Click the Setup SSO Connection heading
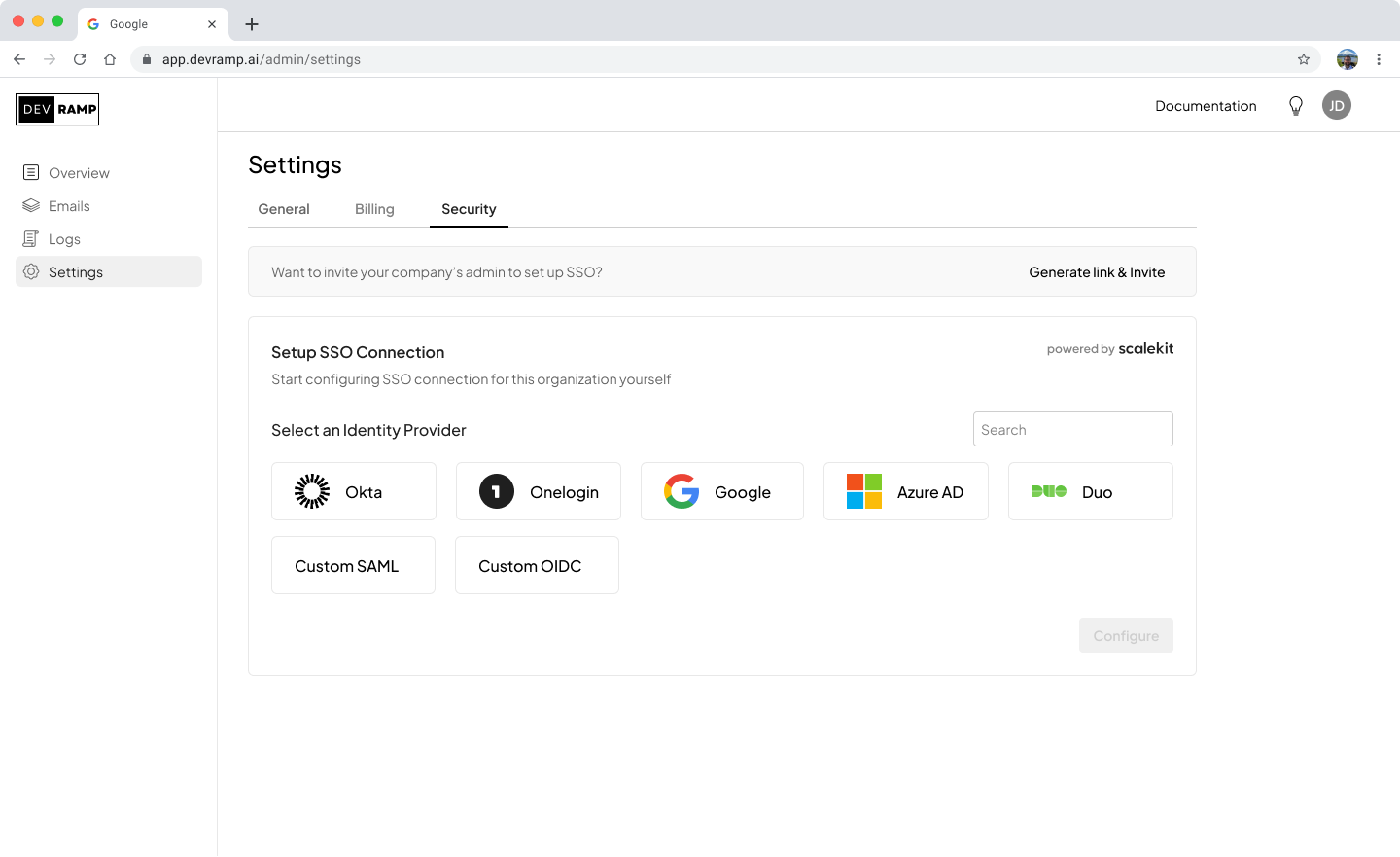The width and height of the screenshot is (1400, 857). pos(358,352)
